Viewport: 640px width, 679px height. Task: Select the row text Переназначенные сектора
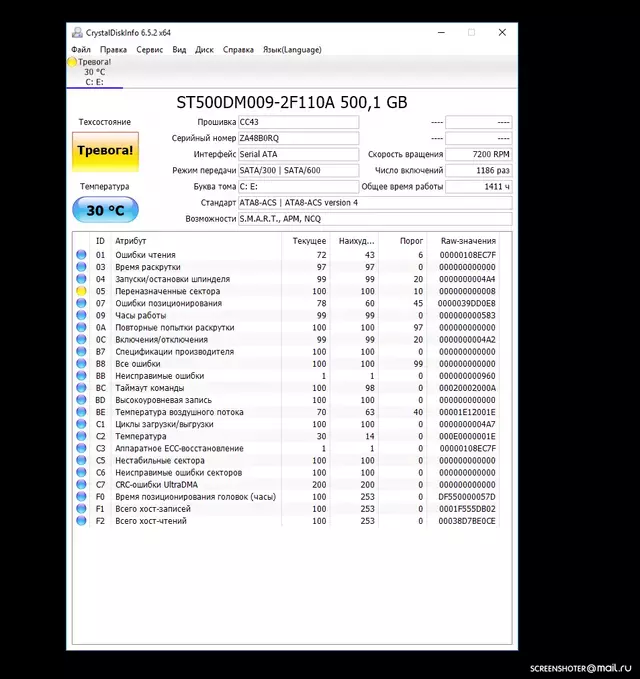[168, 291]
